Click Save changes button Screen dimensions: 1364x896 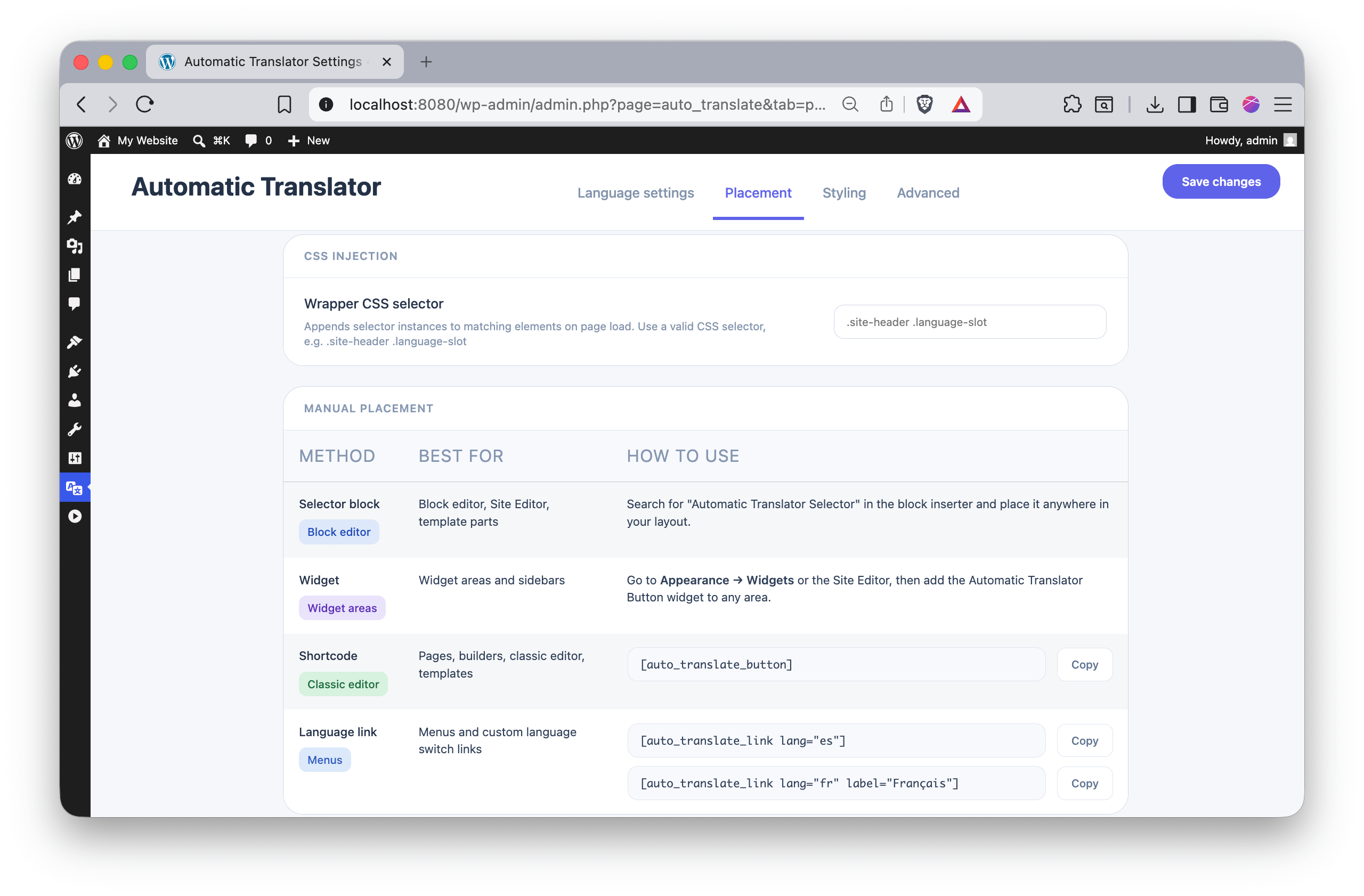pyautogui.click(x=1221, y=182)
